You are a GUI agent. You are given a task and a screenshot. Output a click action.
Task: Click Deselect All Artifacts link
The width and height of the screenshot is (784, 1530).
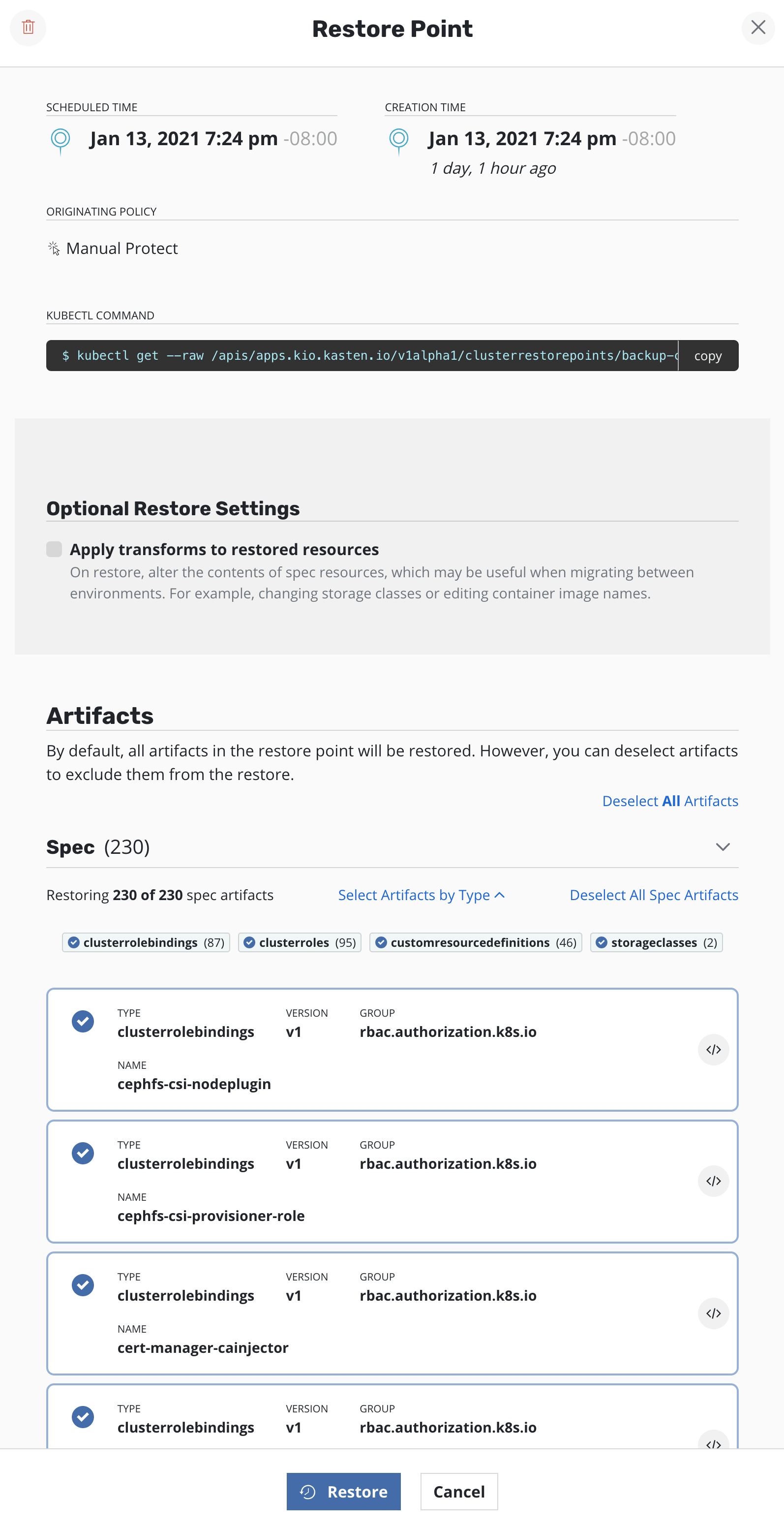[x=669, y=801]
